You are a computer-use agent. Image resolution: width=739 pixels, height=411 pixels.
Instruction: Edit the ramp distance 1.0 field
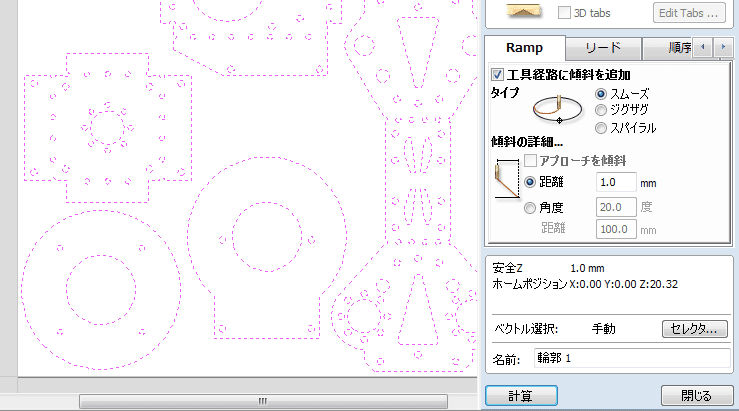(x=616, y=182)
